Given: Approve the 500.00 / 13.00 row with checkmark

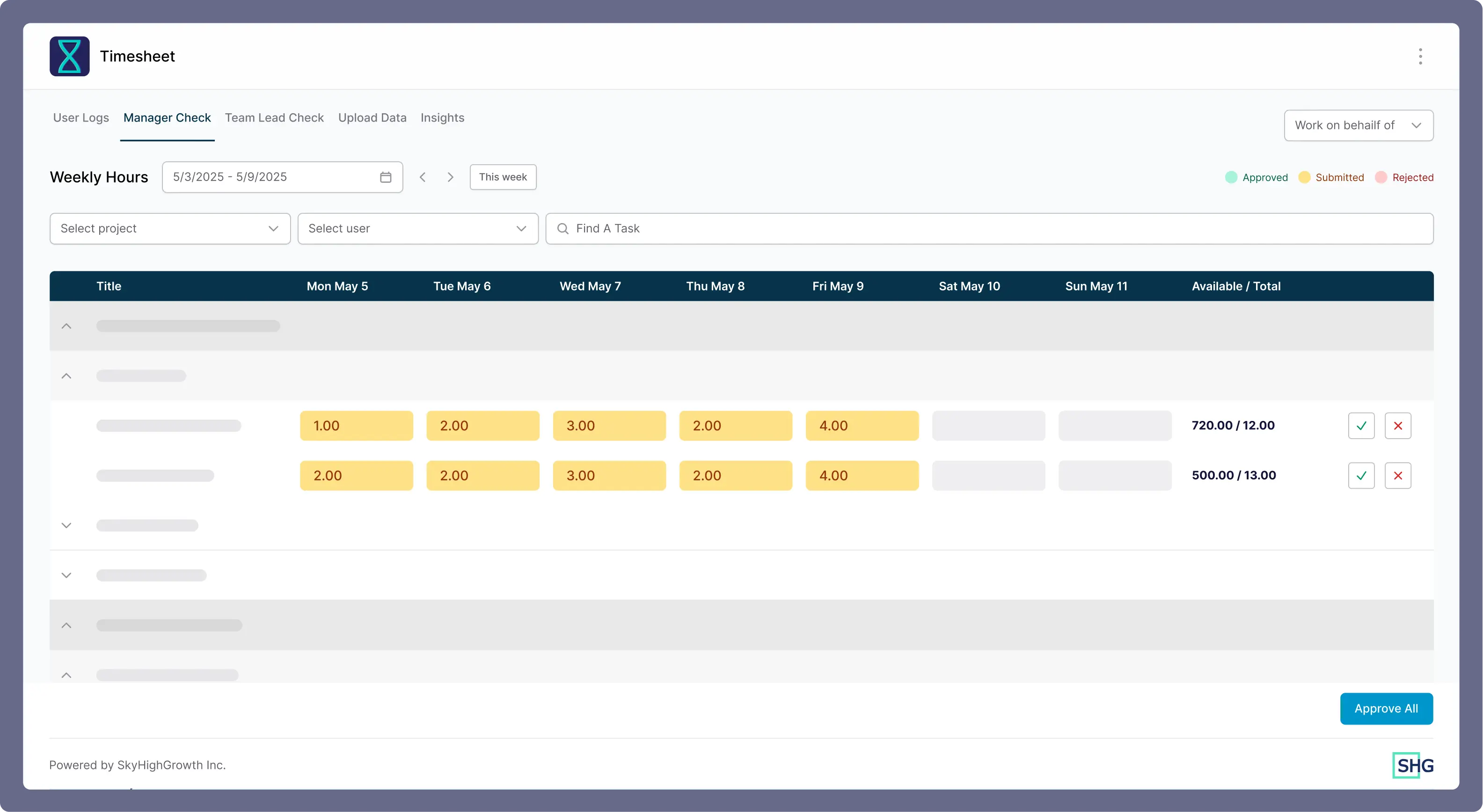Looking at the screenshot, I should (x=1361, y=476).
